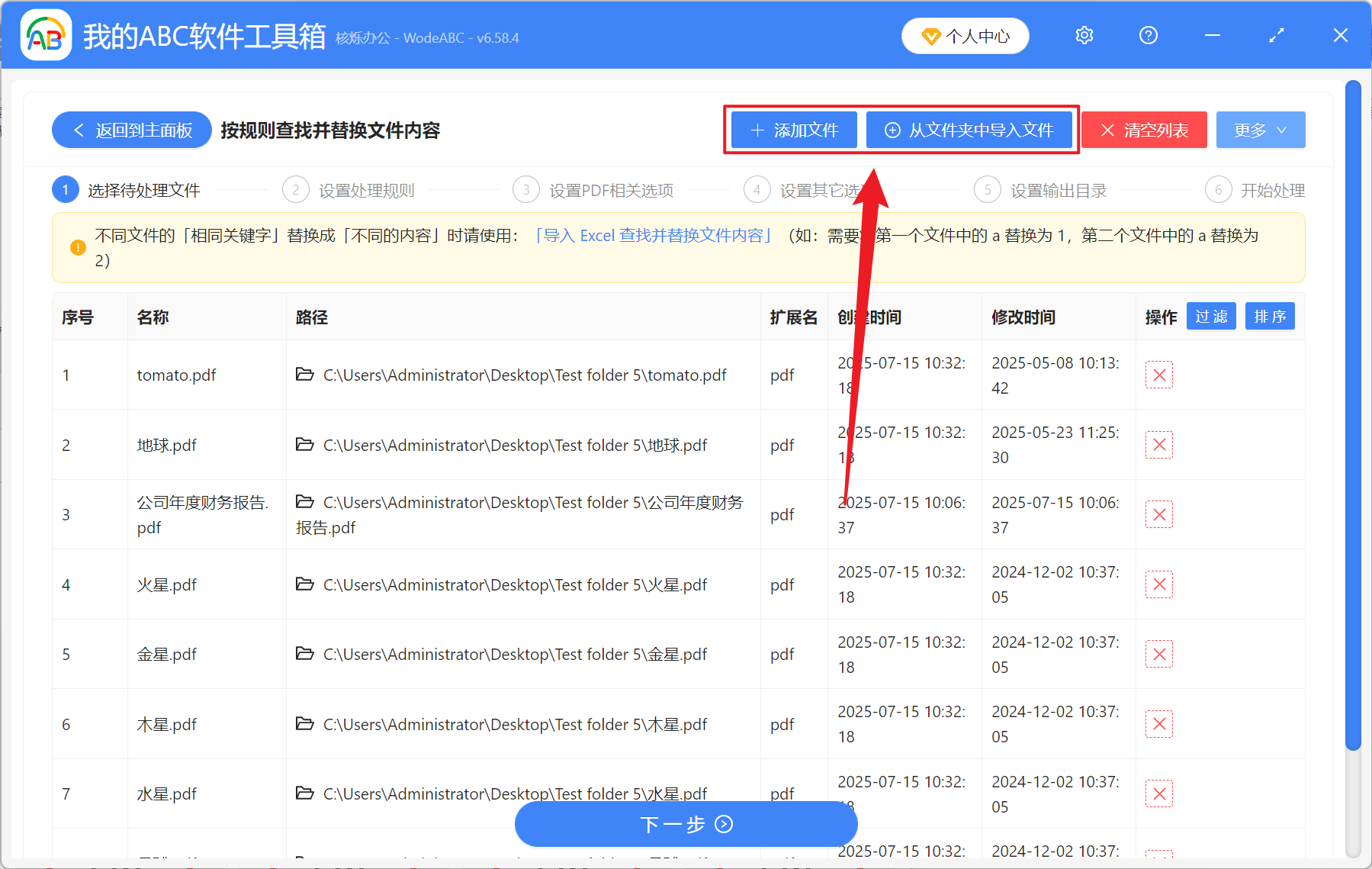Click 个人中心 in the title bar
Image resolution: width=1372 pixels, height=869 pixels.
(965, 35)
